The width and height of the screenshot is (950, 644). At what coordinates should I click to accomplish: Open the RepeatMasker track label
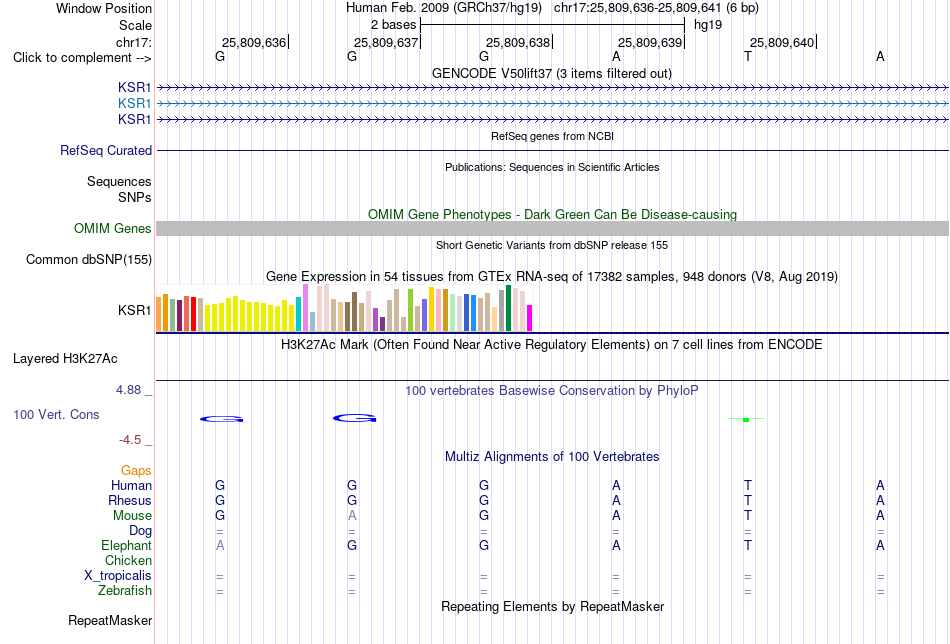(x=110, y=620)
